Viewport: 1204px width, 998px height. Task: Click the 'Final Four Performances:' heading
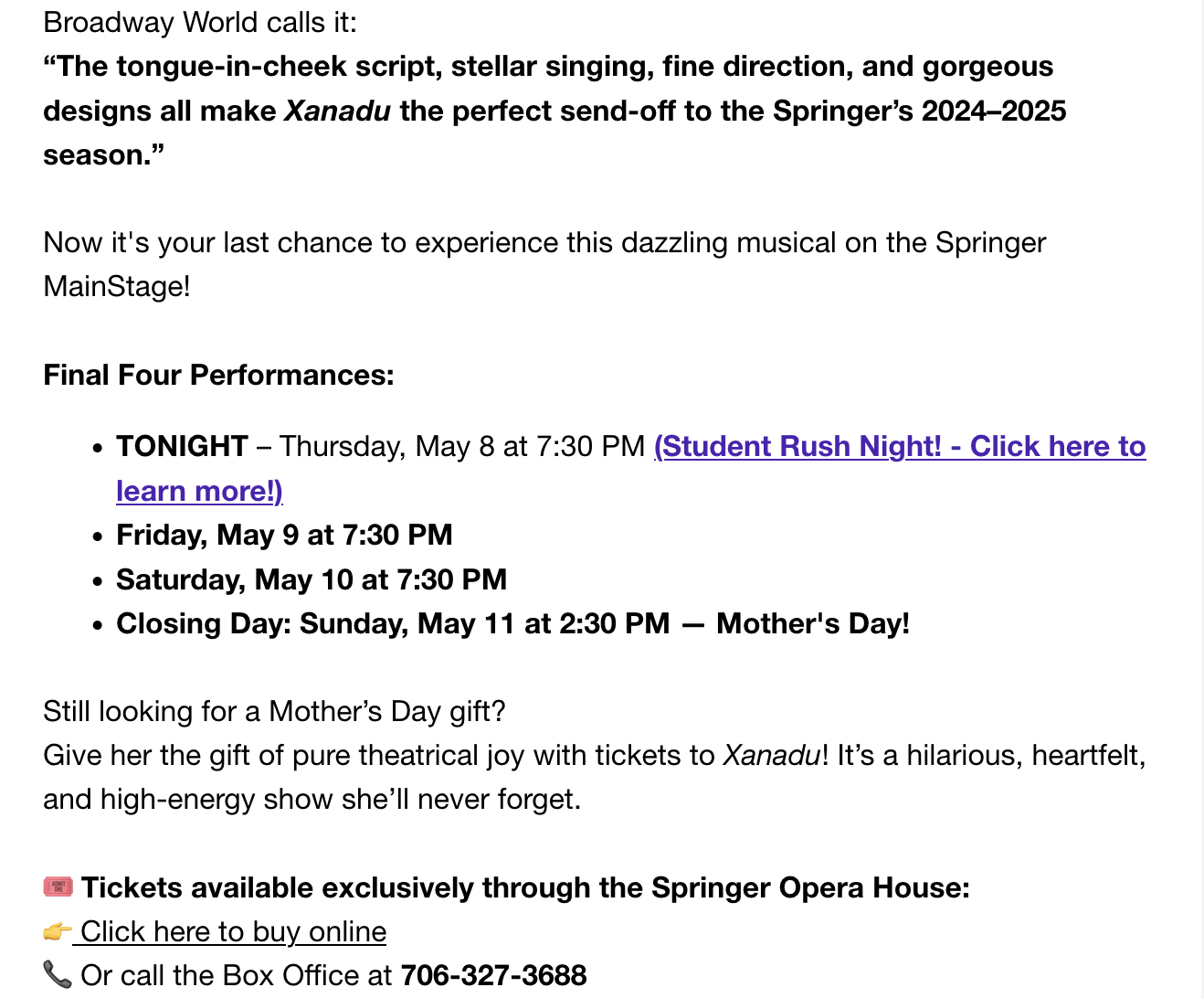pos(218,375)
